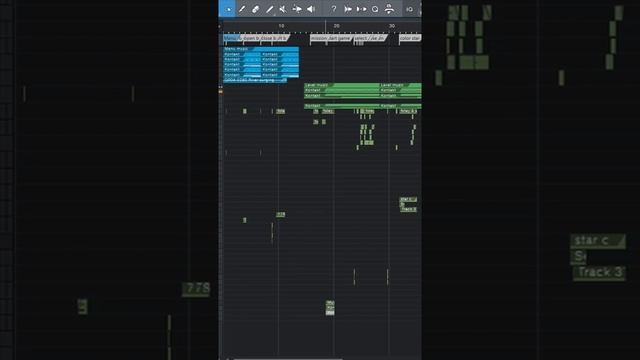Select the slanted line paint tool beside eraser
Image resolution: width=640 pixels, height=360 pixels.
[x=269, y=9]
